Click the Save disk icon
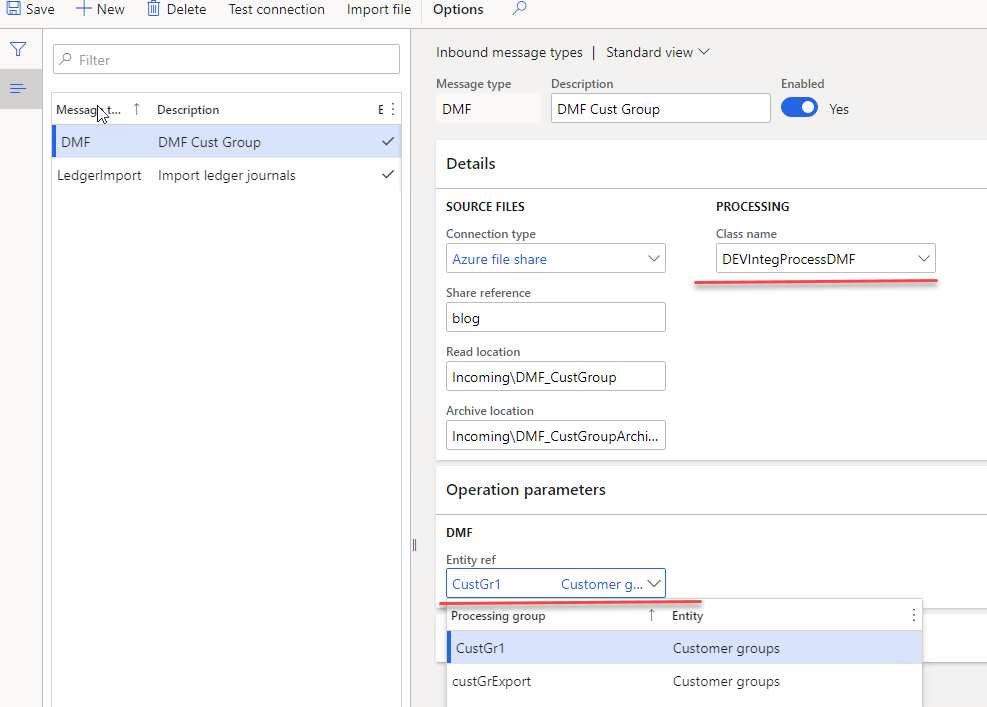Image resolution: width=987 pixels, height=707 pixels. click(x=13, y=9)
